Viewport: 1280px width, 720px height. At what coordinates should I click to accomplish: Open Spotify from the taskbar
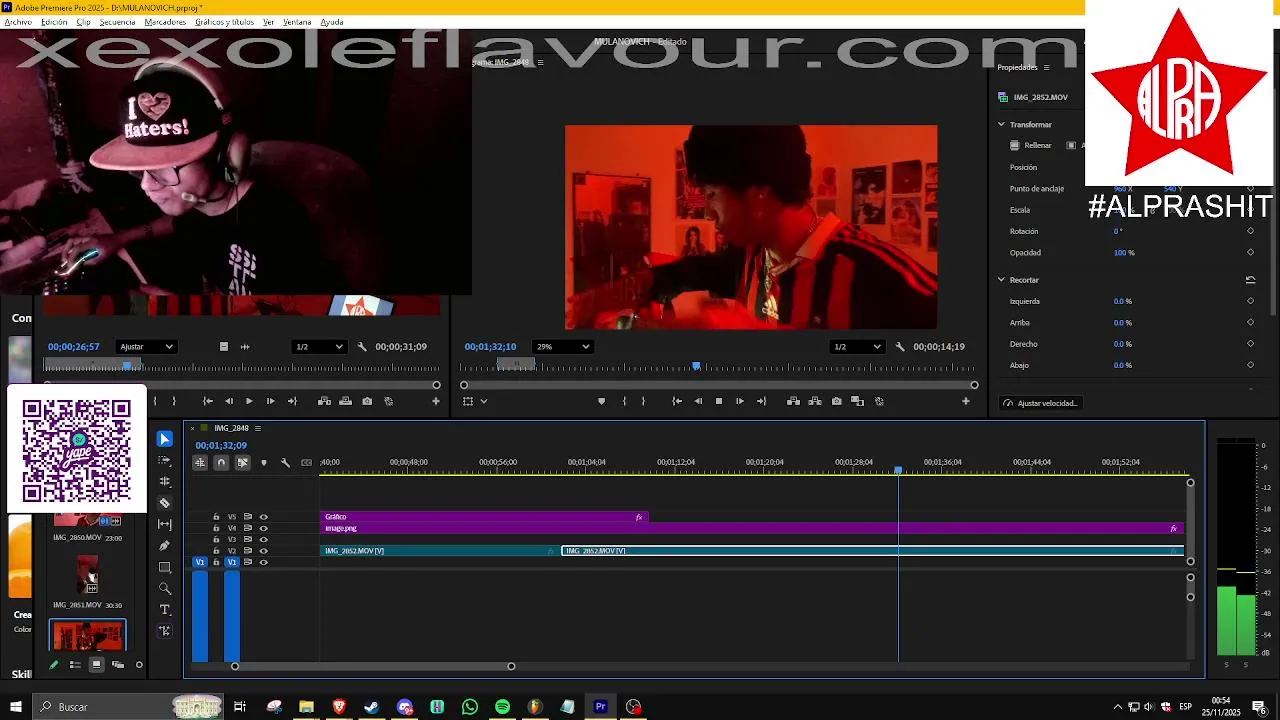tap(502, 707)
